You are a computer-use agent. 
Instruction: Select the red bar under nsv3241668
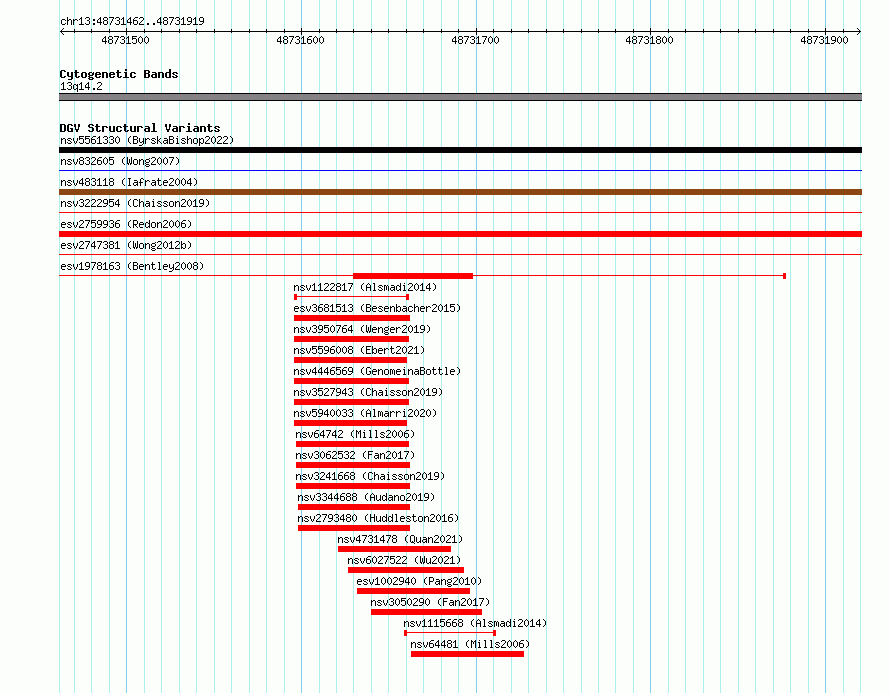[x=352, y=486]
